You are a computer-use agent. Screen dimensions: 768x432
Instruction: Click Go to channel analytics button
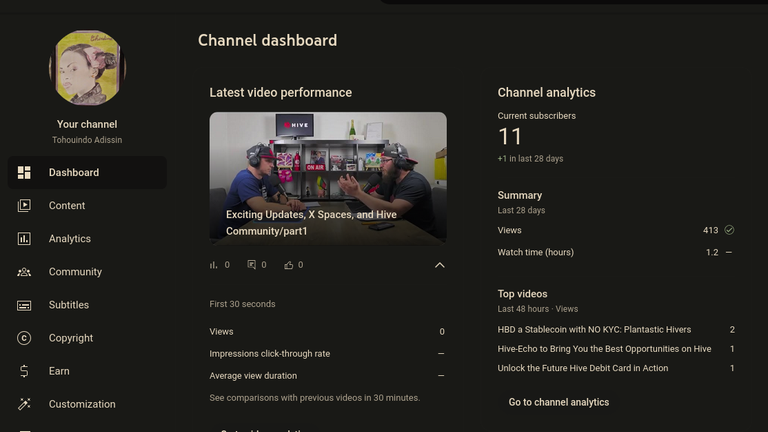coord(559,402)
